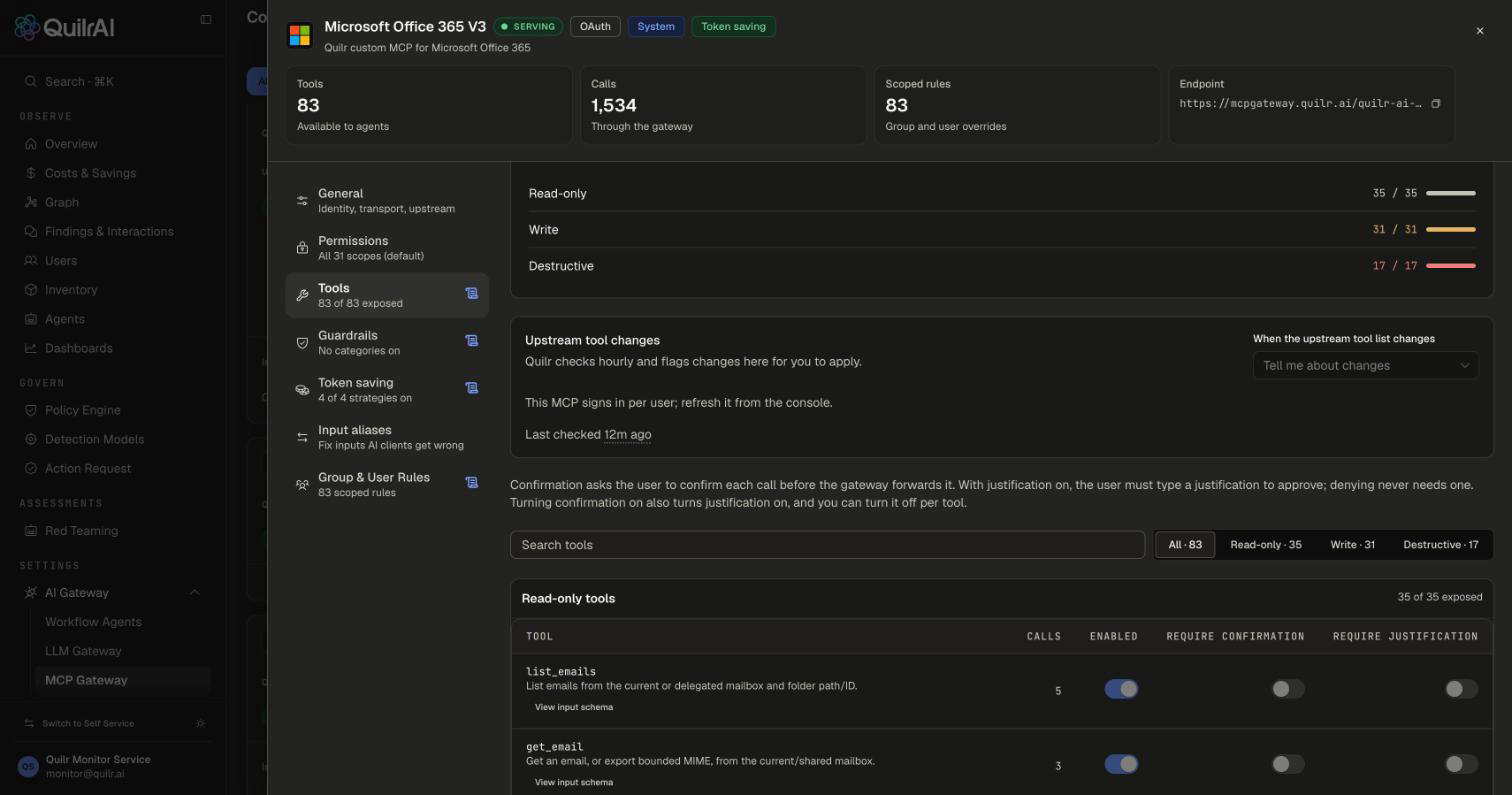Copy the endpoint URL with the copy icon
1512x795 pixels.
click(1435, 104)
